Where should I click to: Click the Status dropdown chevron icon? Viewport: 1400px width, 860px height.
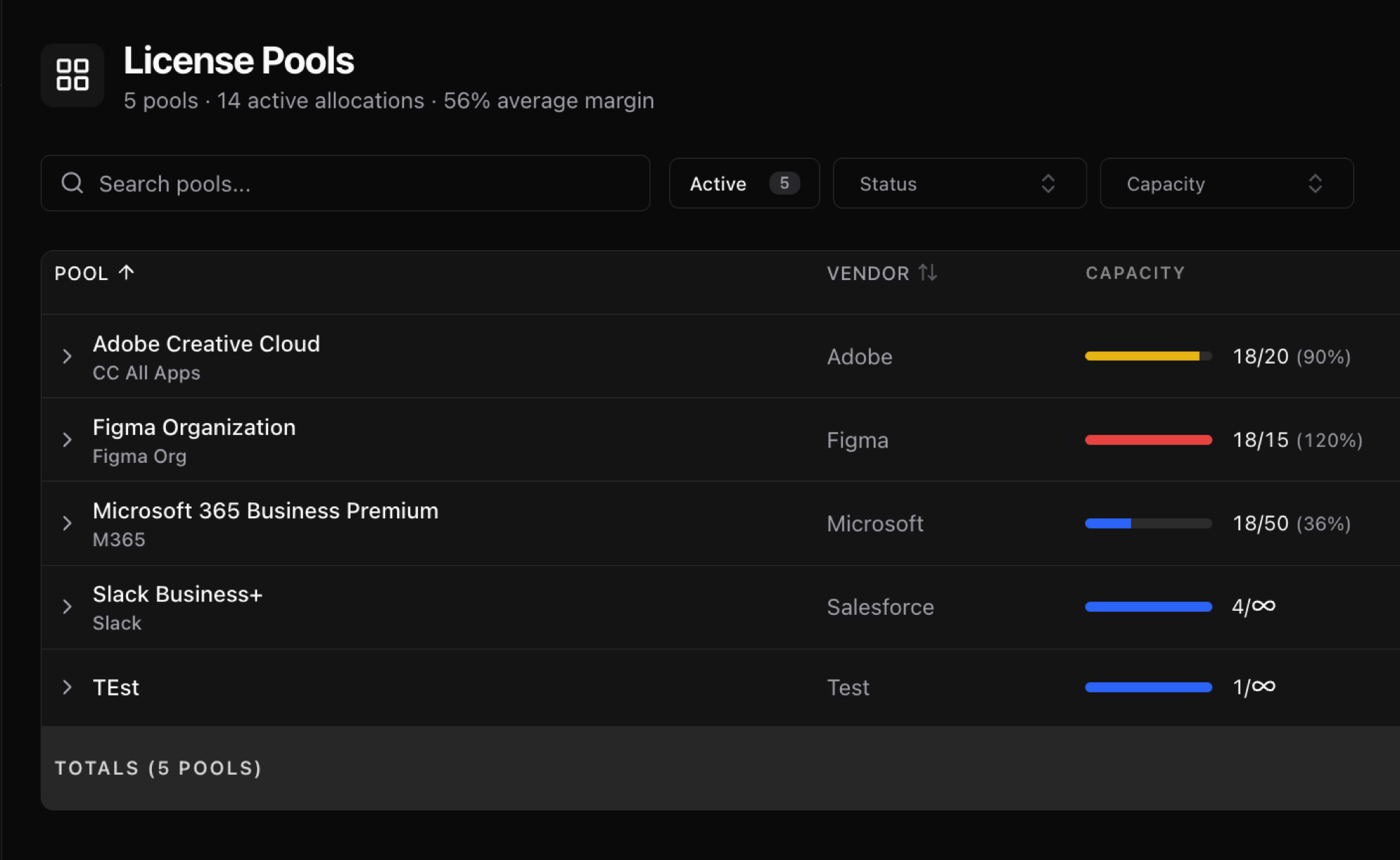[x=1048, y=183]
